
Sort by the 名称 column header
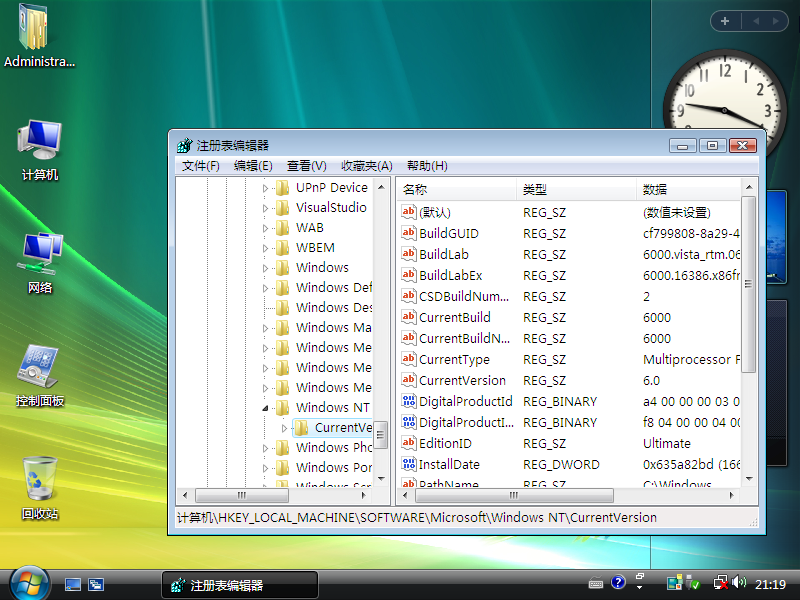click(x=457, y=189)
